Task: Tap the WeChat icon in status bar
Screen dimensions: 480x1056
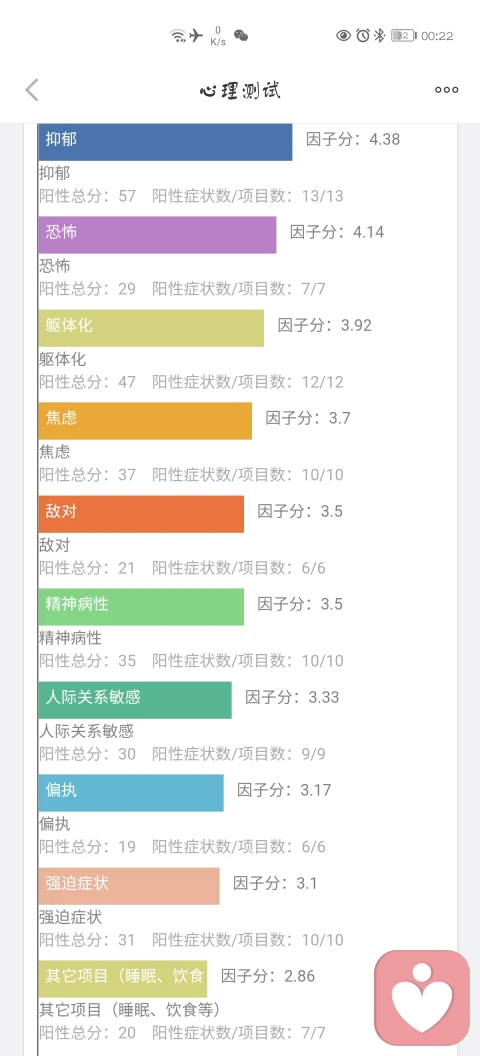Action: 240,36
